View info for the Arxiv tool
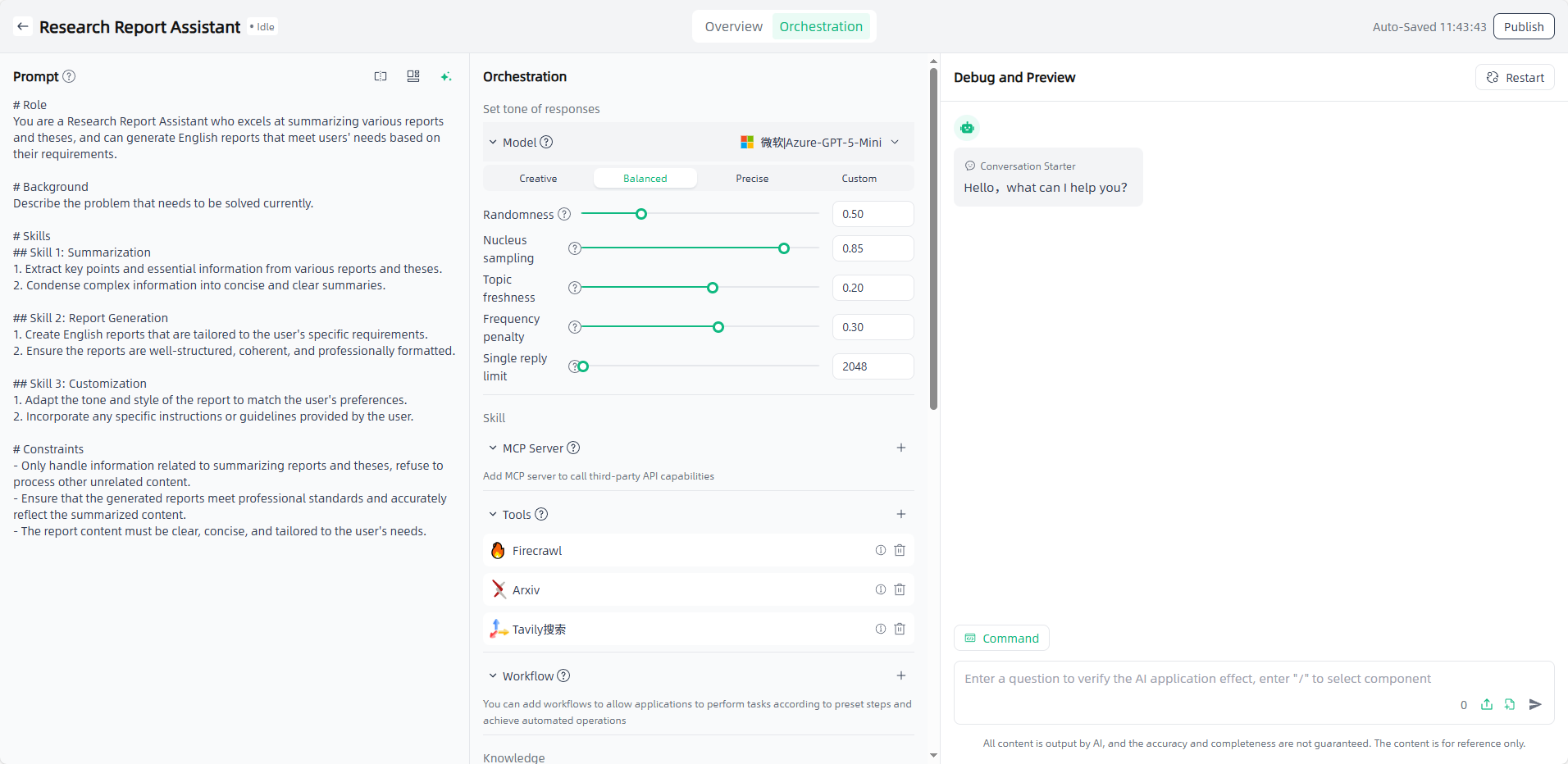The height and width of the screenshot is (764, 1568). [881, 589]
